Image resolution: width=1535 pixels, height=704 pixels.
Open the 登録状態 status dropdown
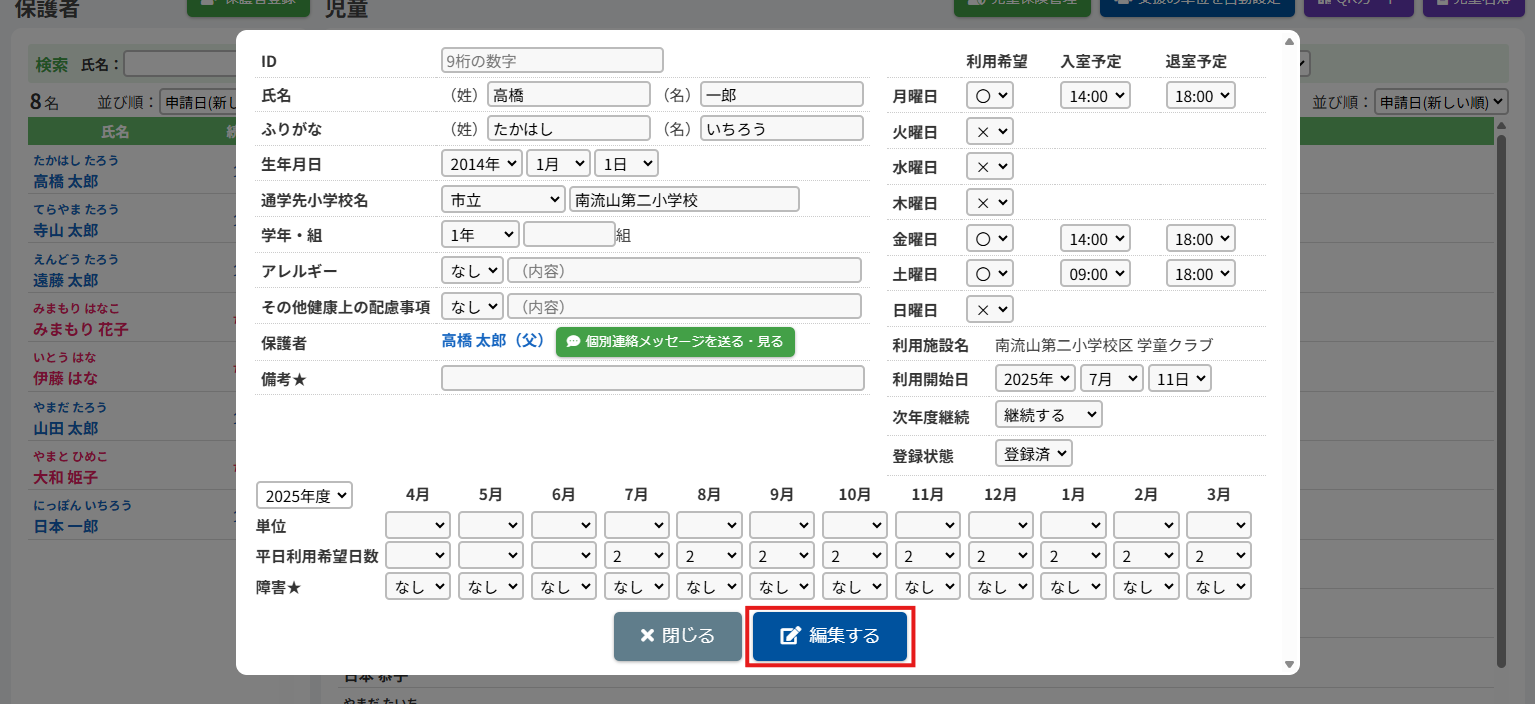click(x=1033, y=453)
